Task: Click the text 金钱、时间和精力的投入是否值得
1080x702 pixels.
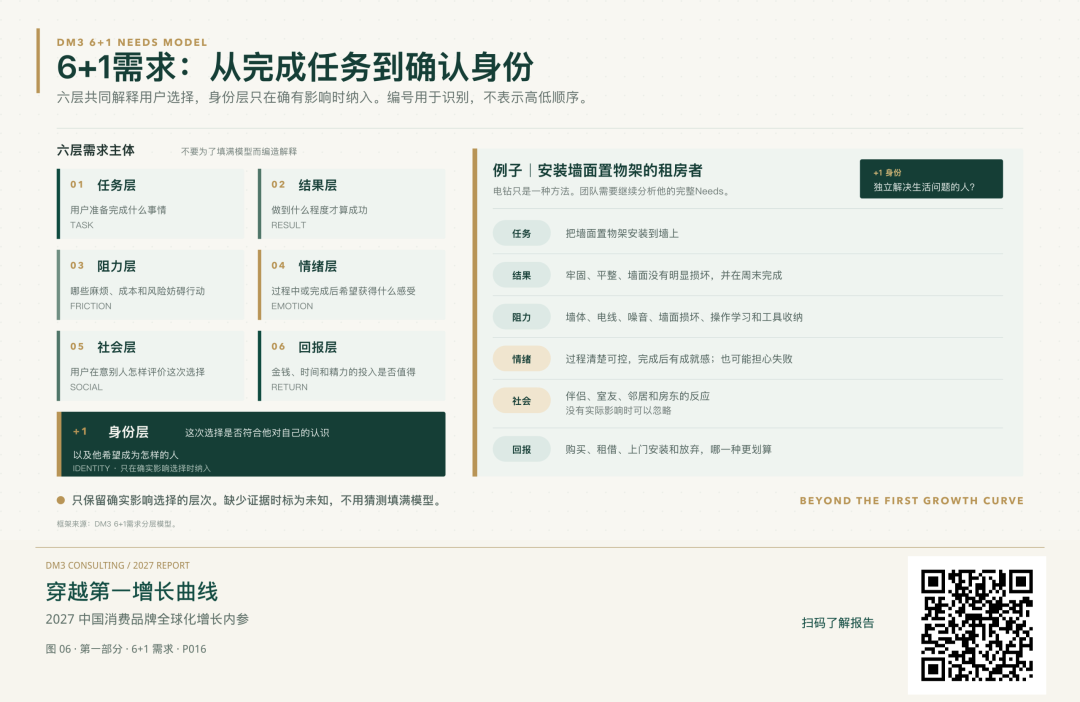Action: [343, 372]
